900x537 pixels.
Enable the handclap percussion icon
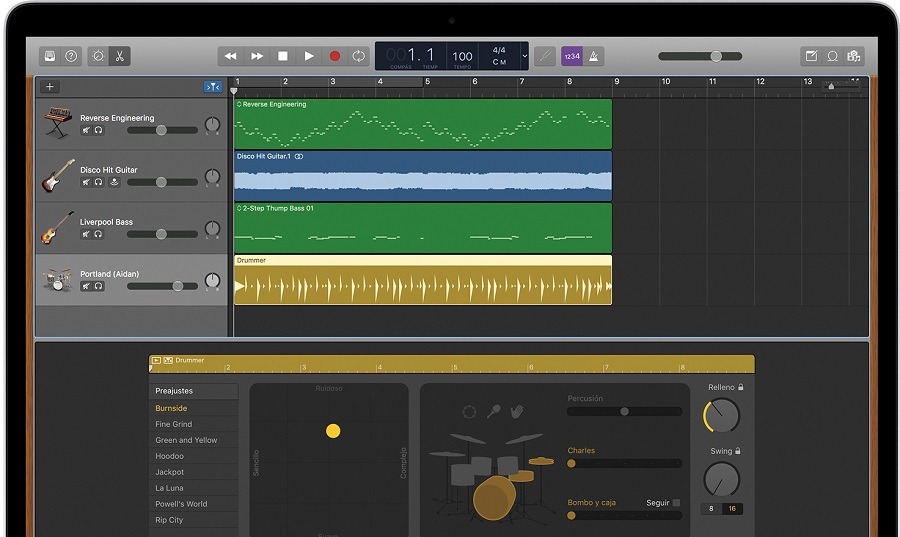click(517, 411)
